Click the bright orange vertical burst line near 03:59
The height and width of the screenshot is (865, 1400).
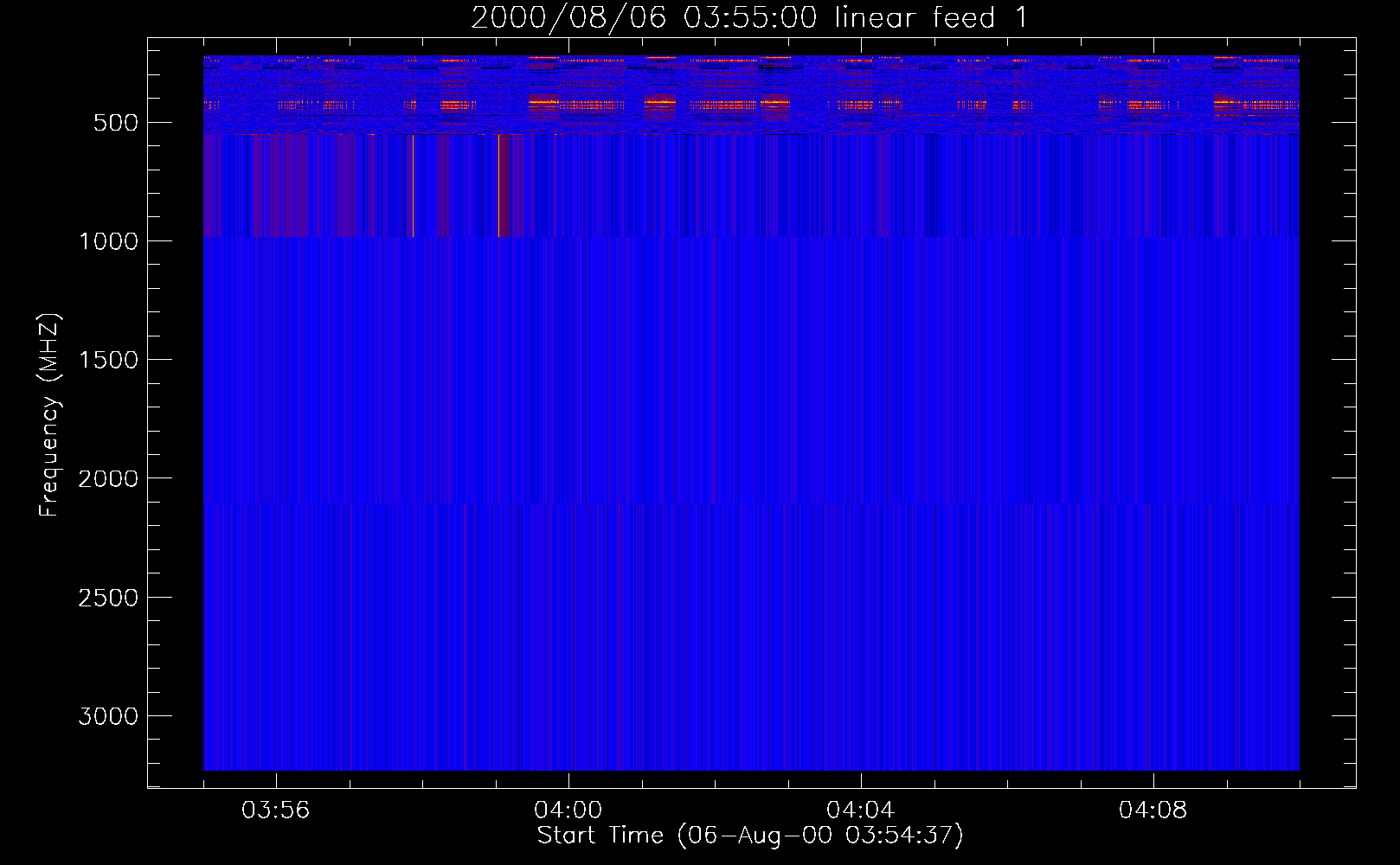tap(498, 185)
